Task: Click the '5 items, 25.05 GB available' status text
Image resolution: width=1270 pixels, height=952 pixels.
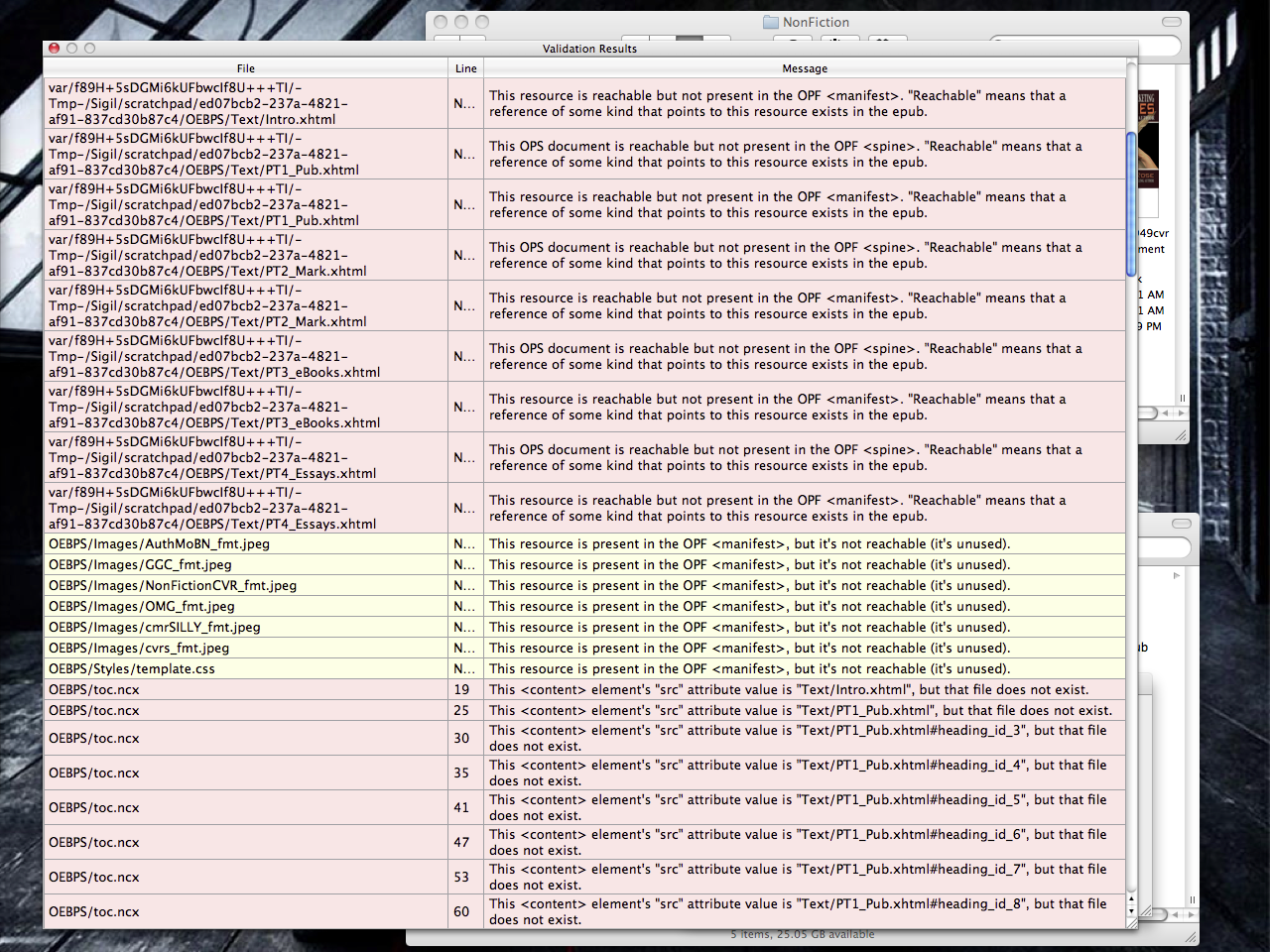Action: tap(803, 934)
